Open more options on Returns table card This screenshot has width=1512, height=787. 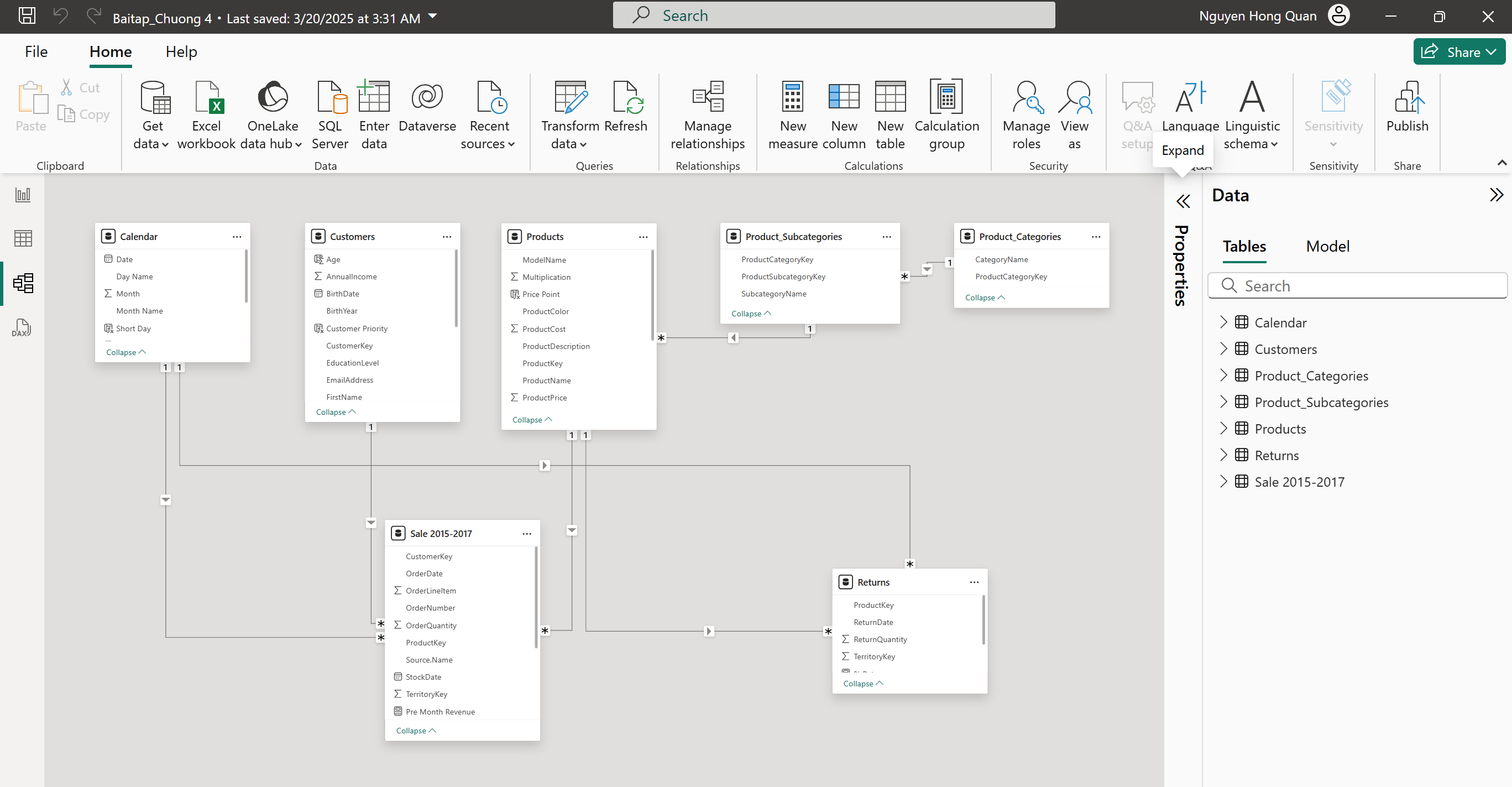(x=974, y=582)
